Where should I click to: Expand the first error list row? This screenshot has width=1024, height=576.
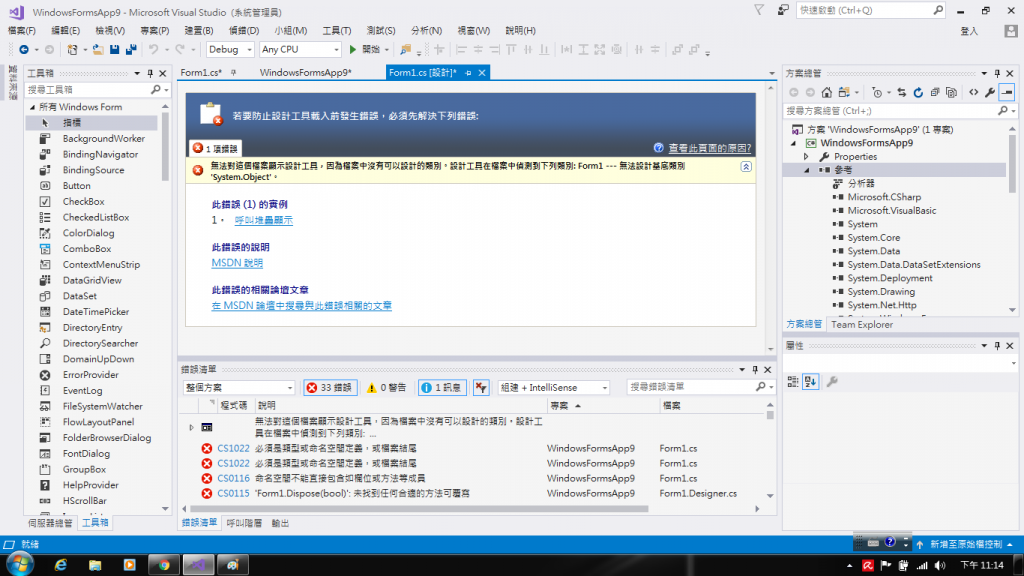tap(191, 428)
